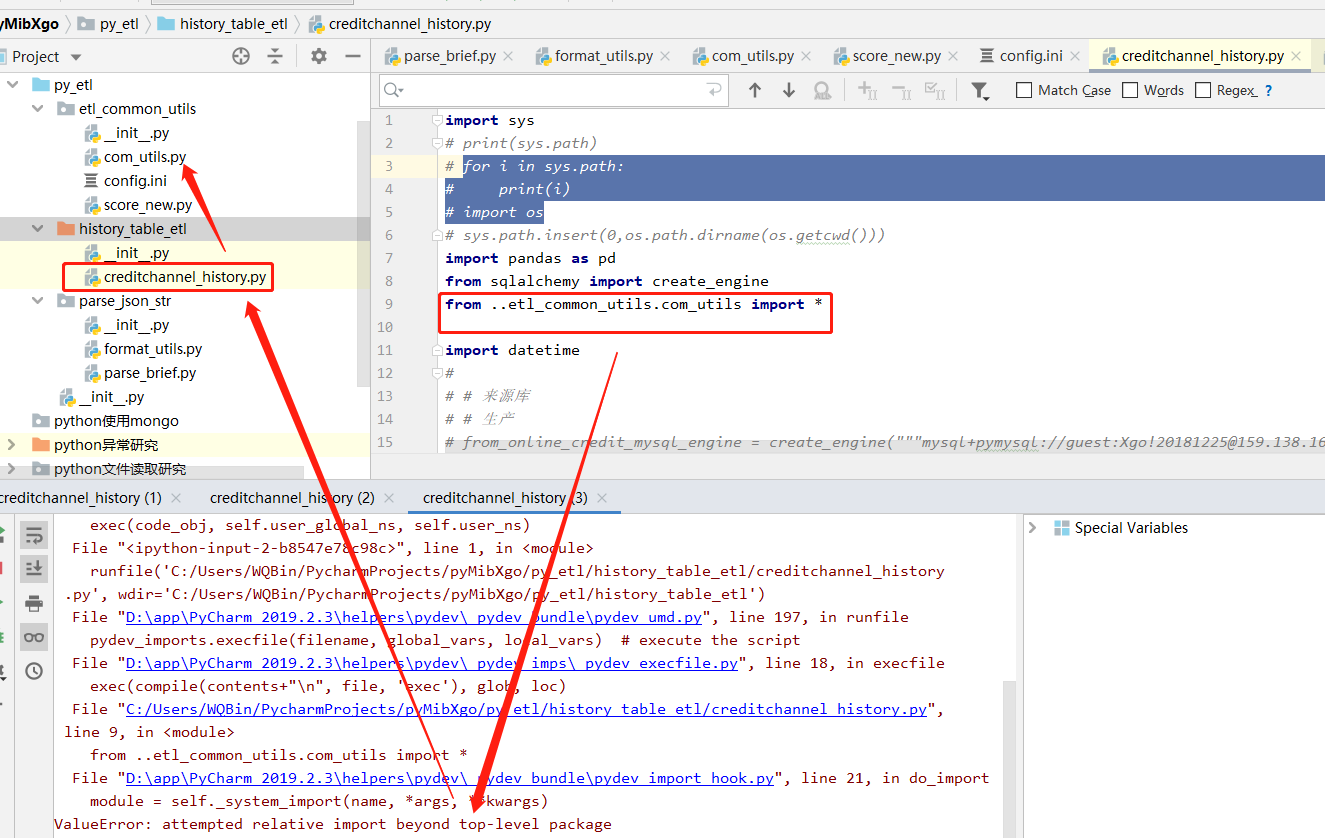Image resolution: width=1325 pixels, height=838 pixels.
Task: Enable the Regex checkbox
Action: 1203,90
